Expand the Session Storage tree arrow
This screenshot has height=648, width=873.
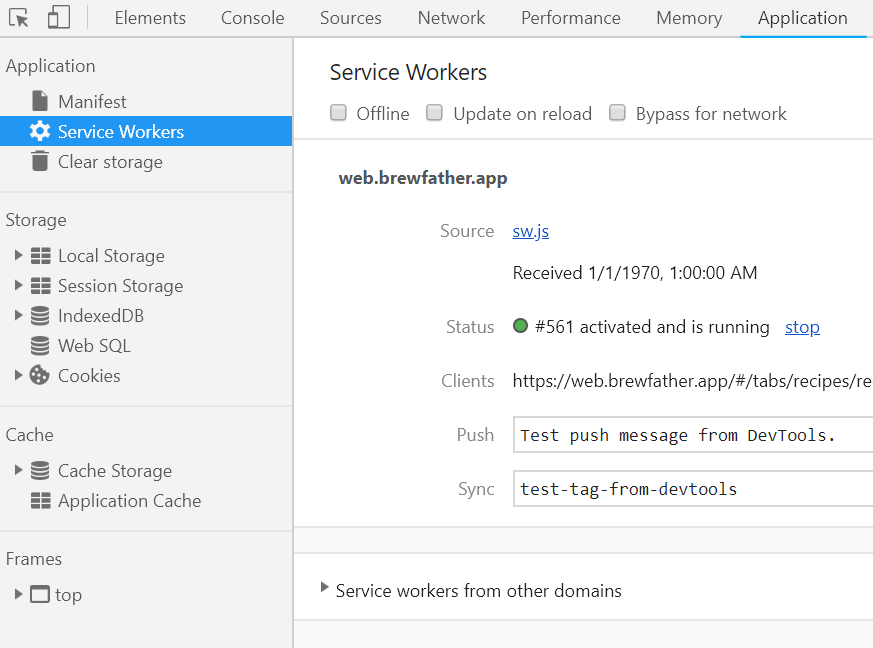18,285
